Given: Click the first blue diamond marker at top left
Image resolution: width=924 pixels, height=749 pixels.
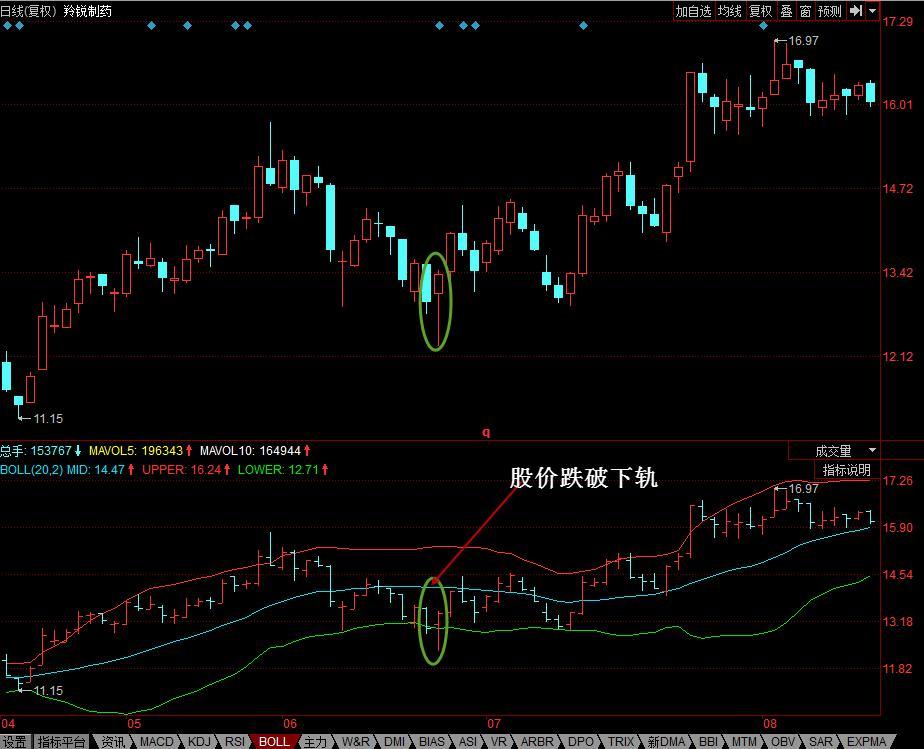Looking at the screenshot, I should point(7,26).
